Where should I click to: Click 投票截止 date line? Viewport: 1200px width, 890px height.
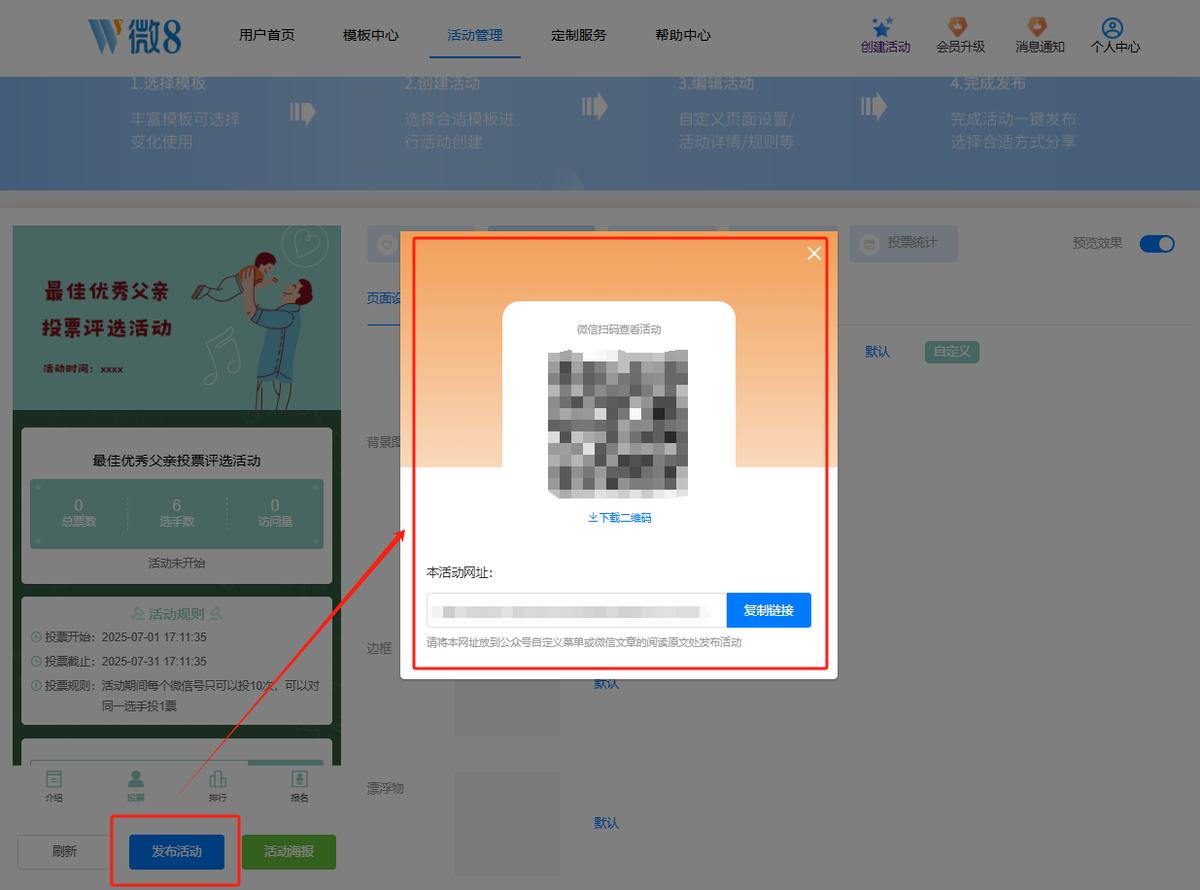pyautogui.click(x=119, y=662)
